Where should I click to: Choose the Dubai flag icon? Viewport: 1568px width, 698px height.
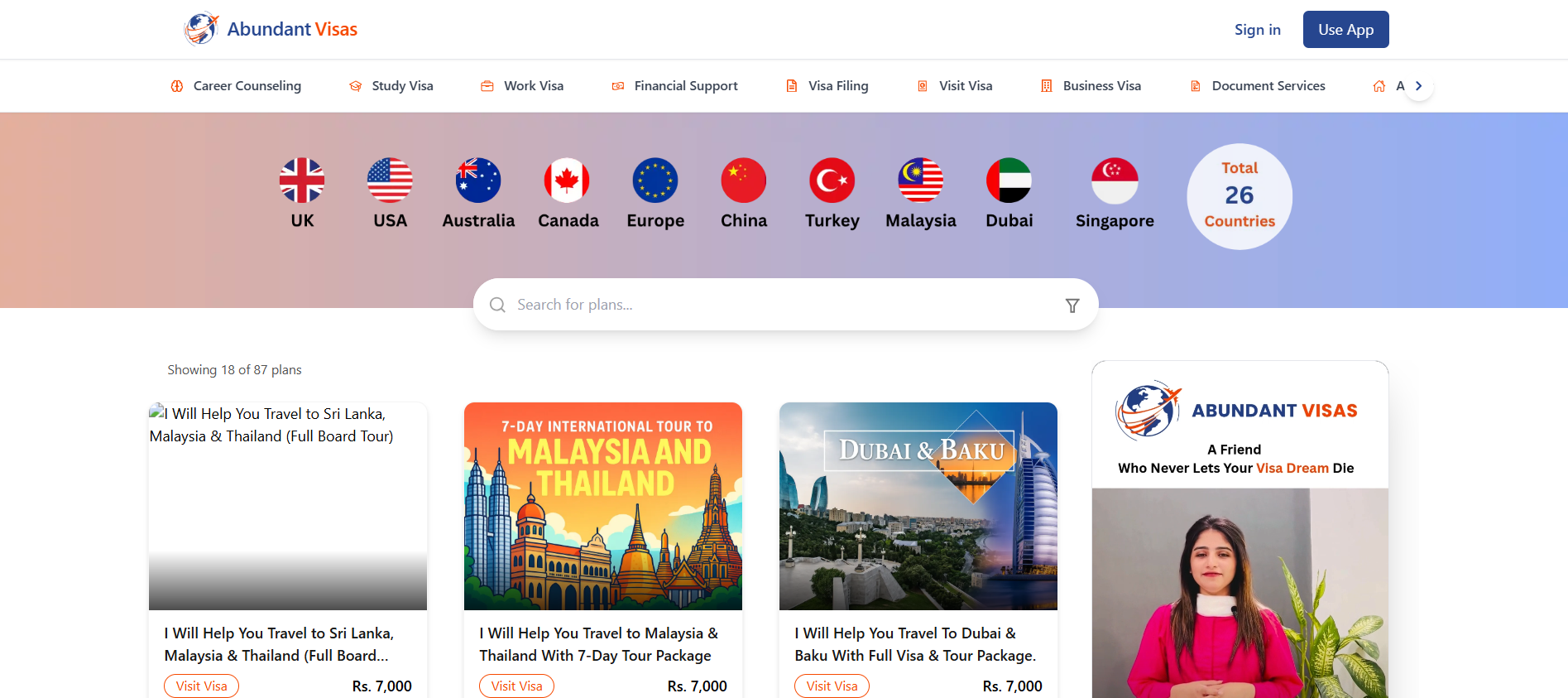(1009, 181)
